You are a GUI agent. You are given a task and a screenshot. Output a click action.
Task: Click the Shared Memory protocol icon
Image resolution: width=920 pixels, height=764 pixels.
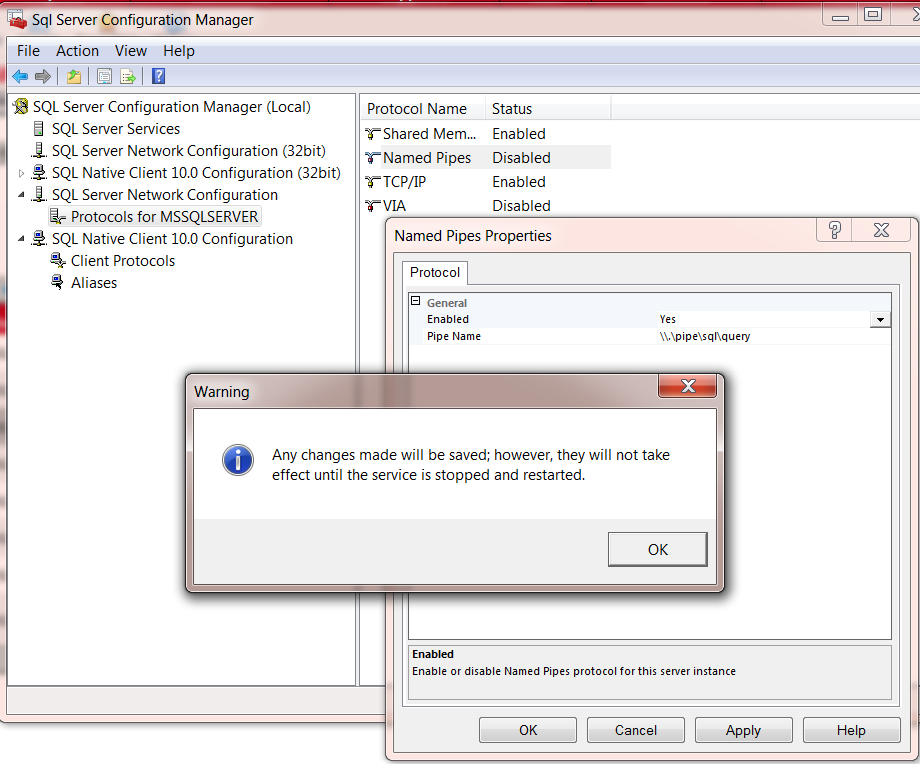tap(373, 134)
